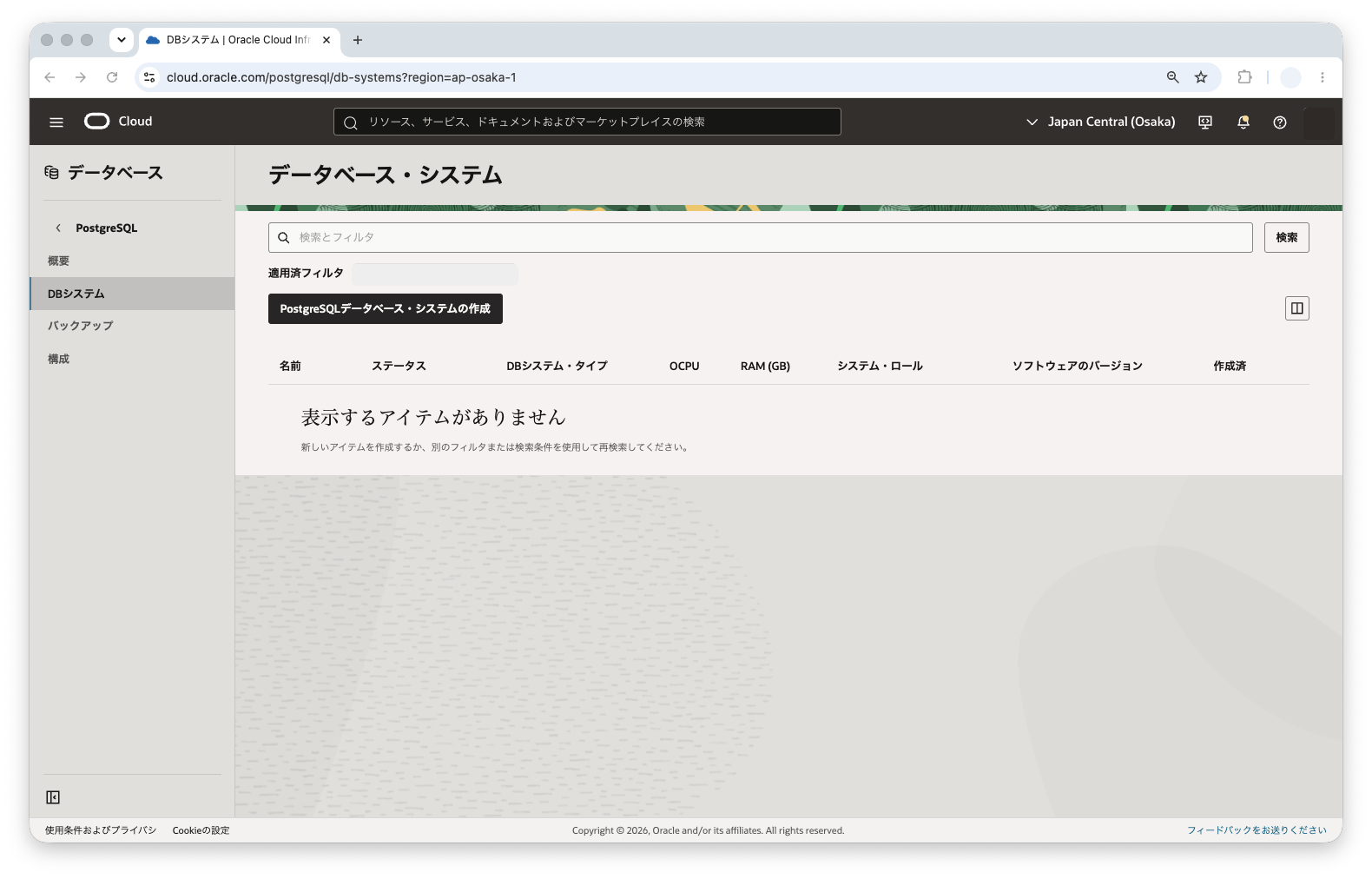Click the OCPU column header

click(684, 367)
